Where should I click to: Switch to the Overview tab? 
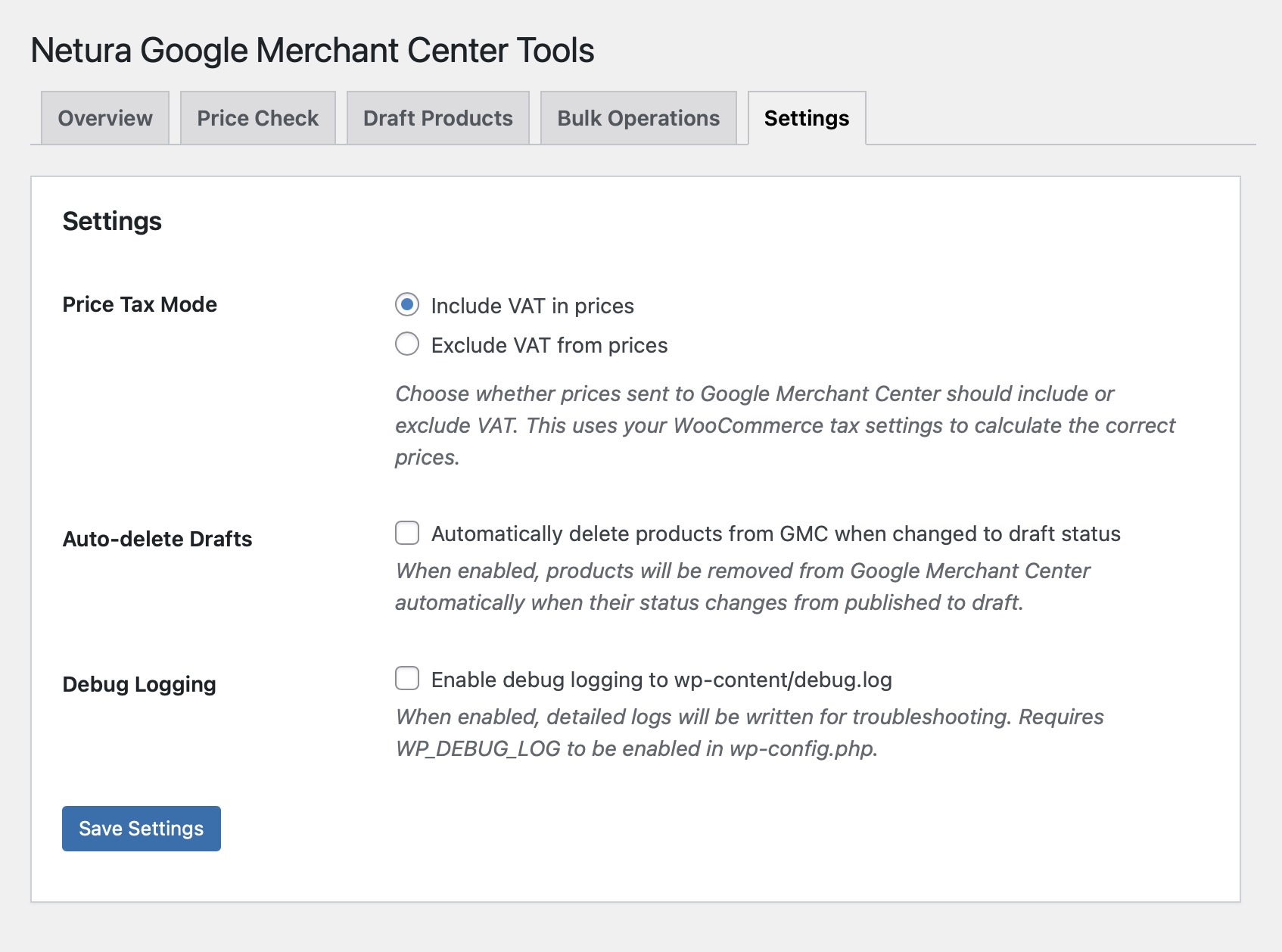coord(104,118)
